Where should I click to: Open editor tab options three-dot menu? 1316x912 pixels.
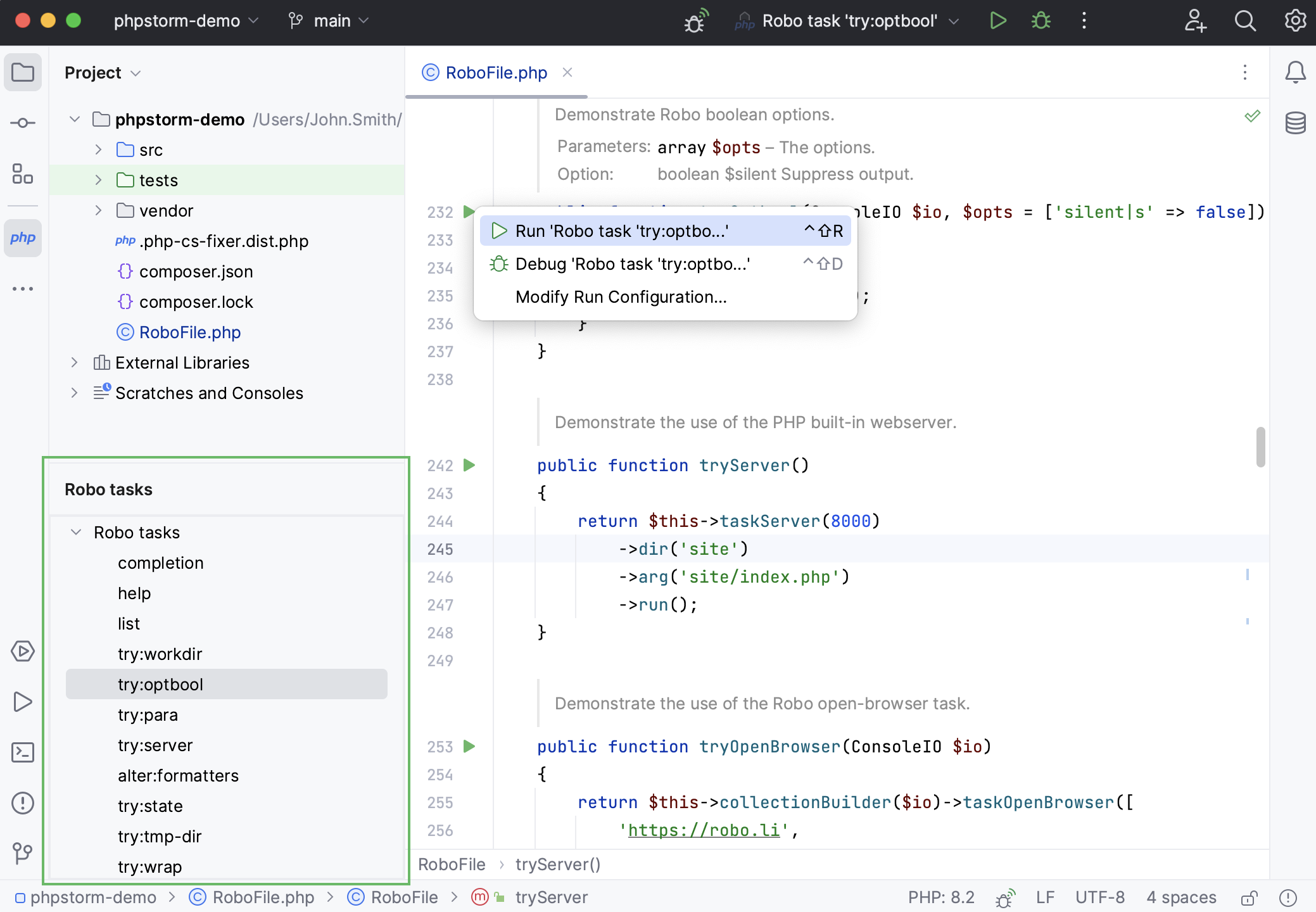[x=1245, y=72]
